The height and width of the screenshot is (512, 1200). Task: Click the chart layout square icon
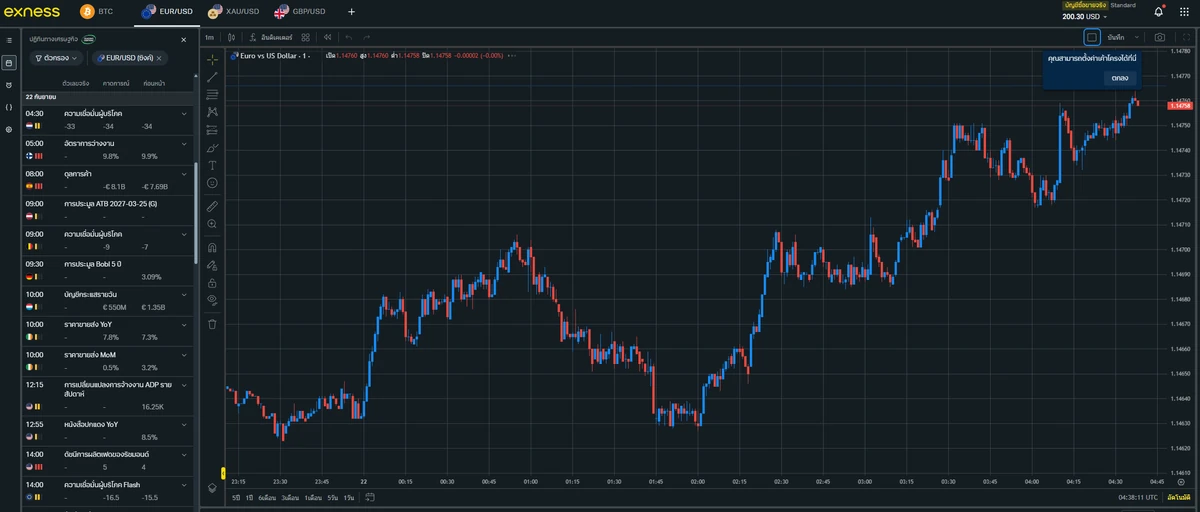click(x=1092, y=37)
